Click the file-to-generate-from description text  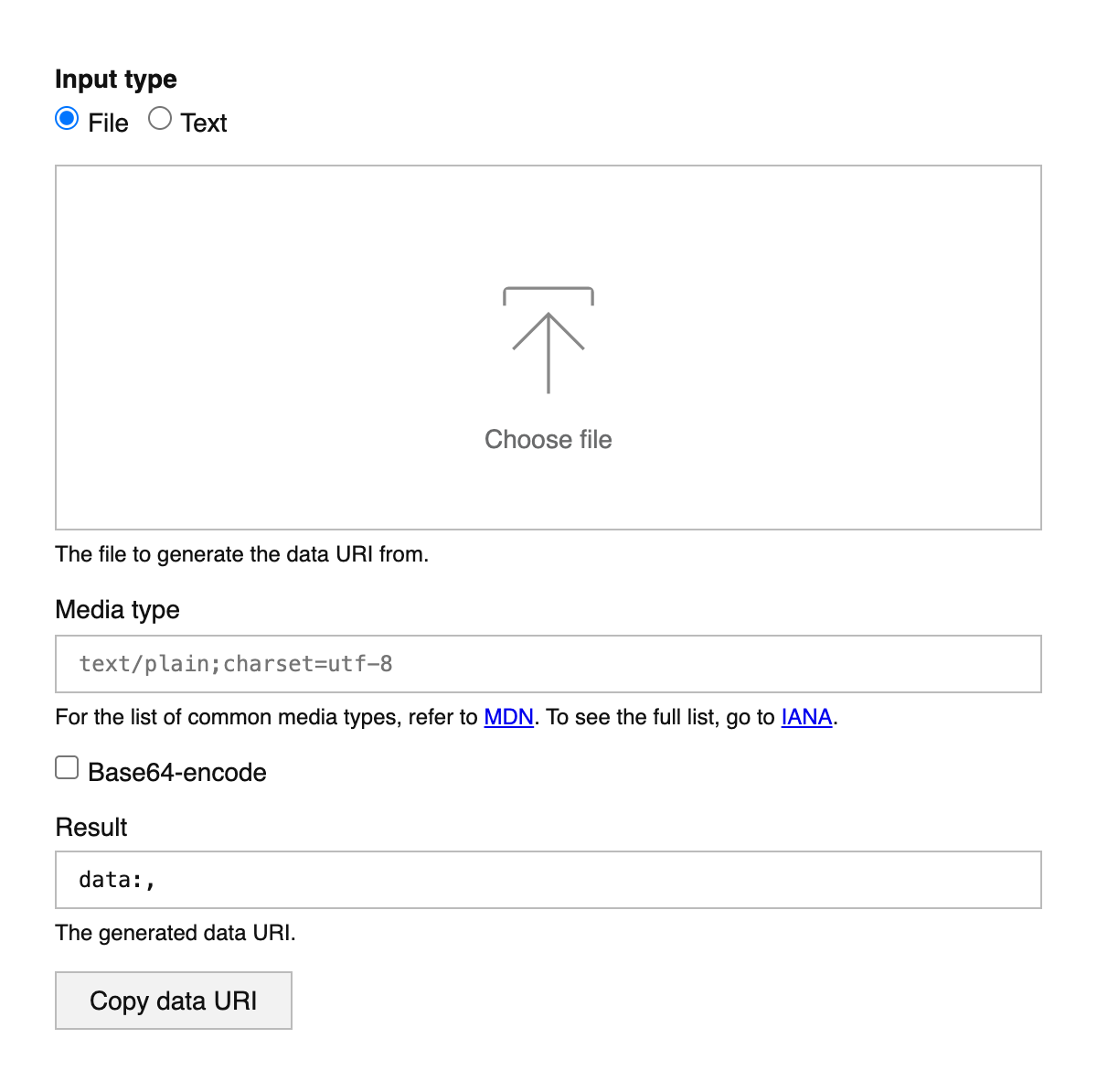click(242, 554)
